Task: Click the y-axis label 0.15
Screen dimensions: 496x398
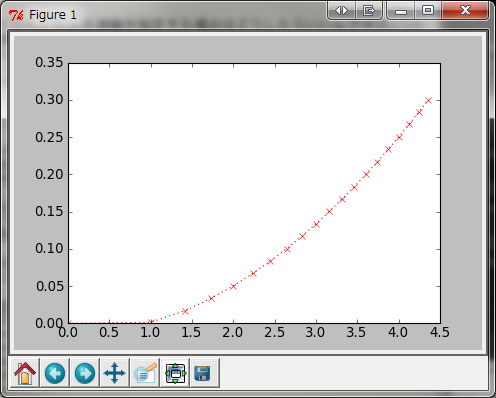Action: tap(49, 212)
